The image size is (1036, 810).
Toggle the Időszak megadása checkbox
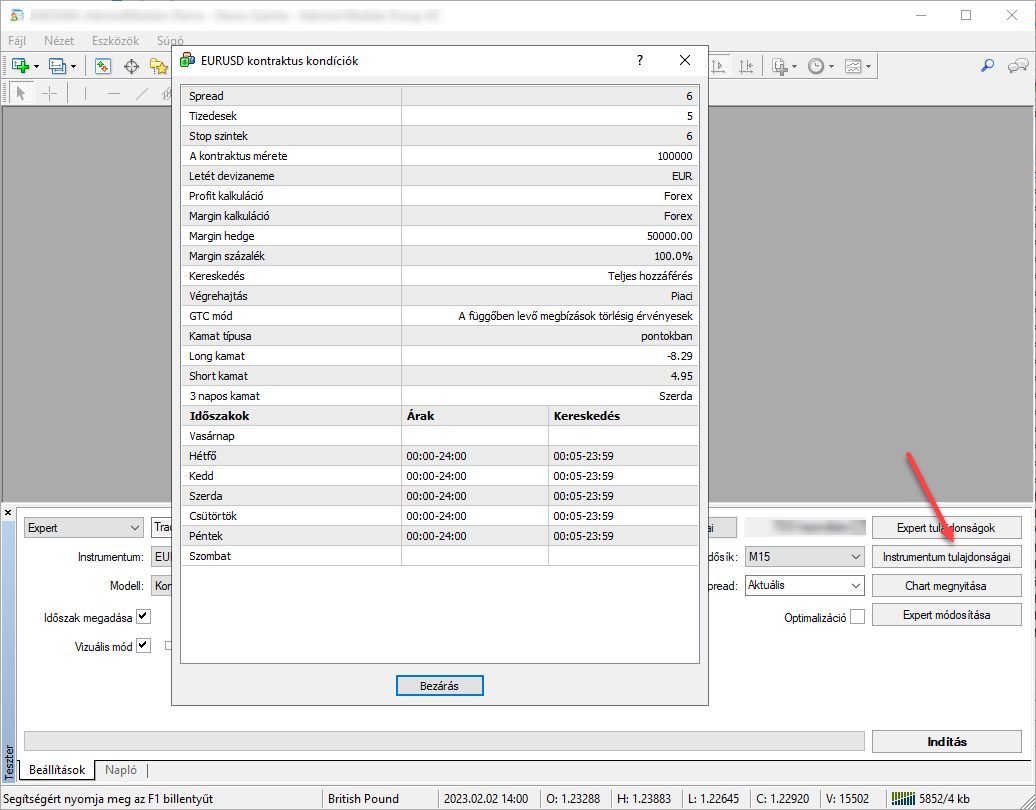pos(143,616)
